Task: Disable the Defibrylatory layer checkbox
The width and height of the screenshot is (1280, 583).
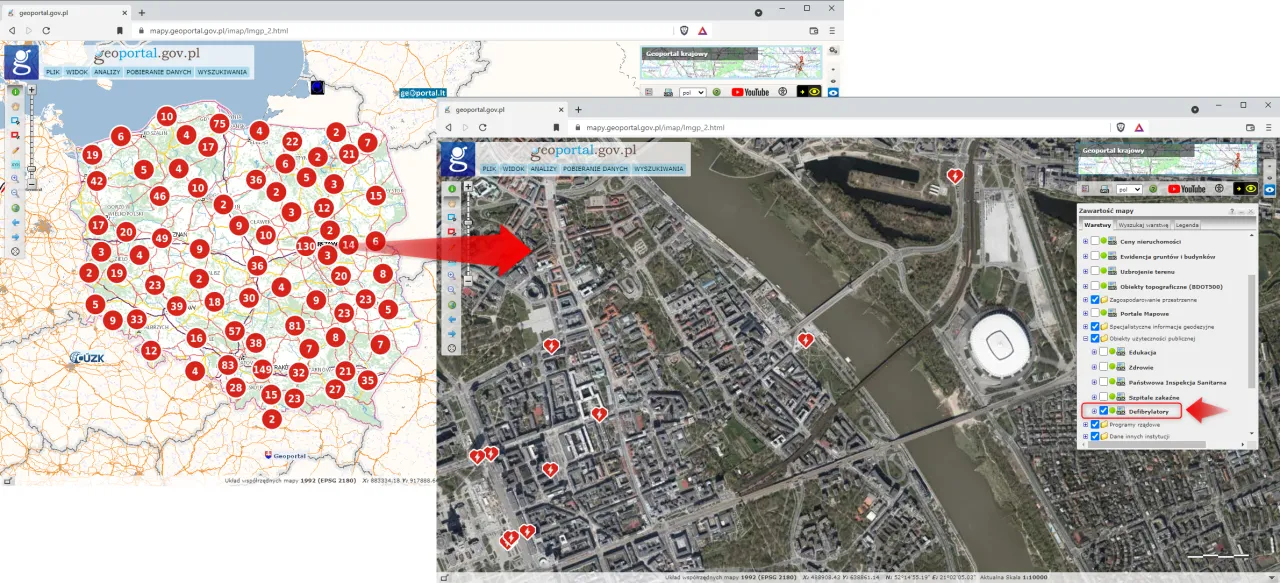Action: 1104,410
